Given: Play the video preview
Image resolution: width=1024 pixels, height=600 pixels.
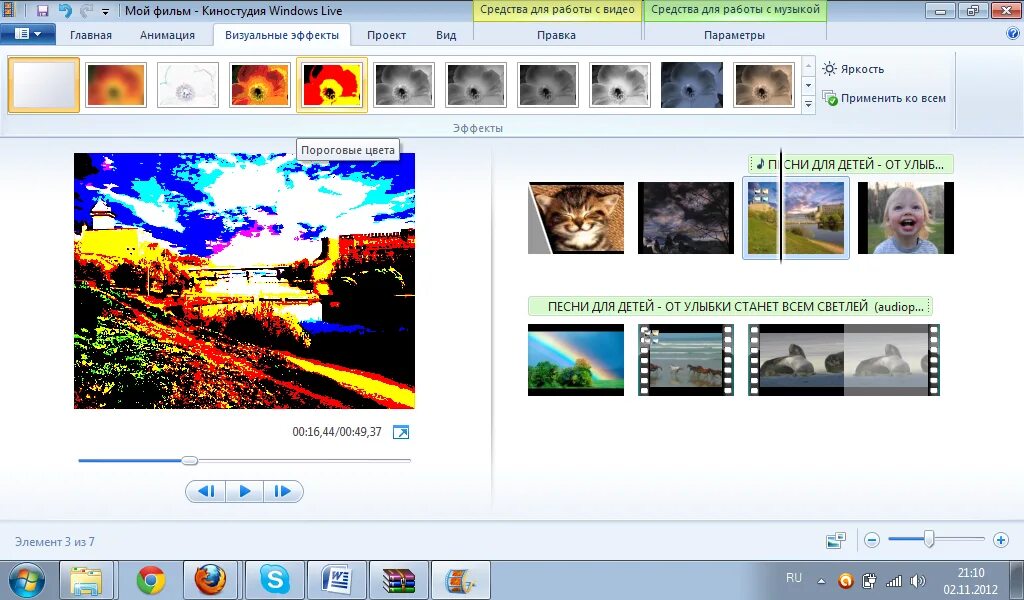Looking at the screenshot, I should (245, 492).
